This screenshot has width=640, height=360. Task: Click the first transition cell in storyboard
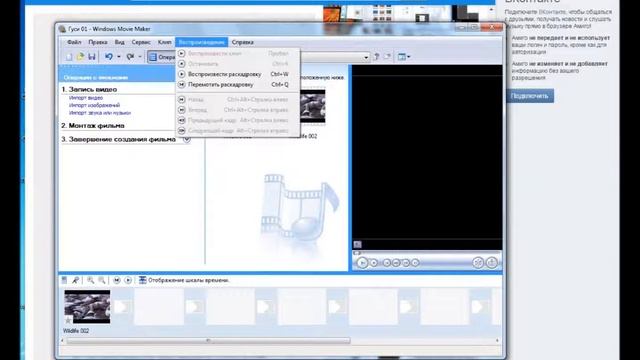(122, 307)
